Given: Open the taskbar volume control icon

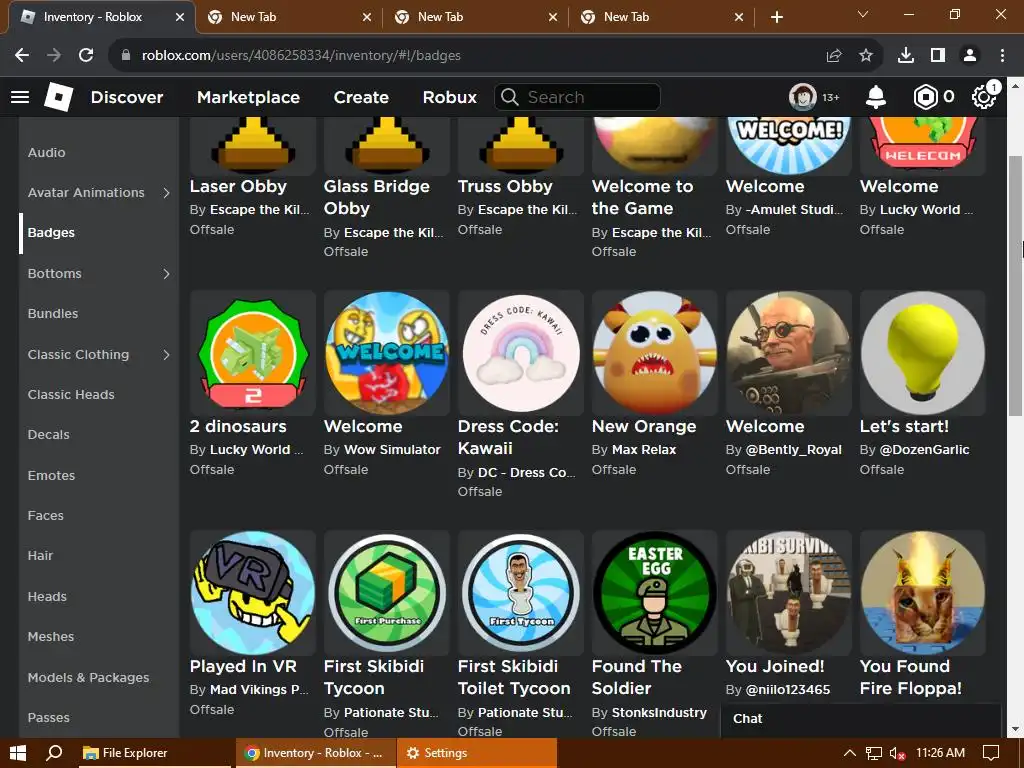Looking at the screenshot, I should tap(897, 753).
